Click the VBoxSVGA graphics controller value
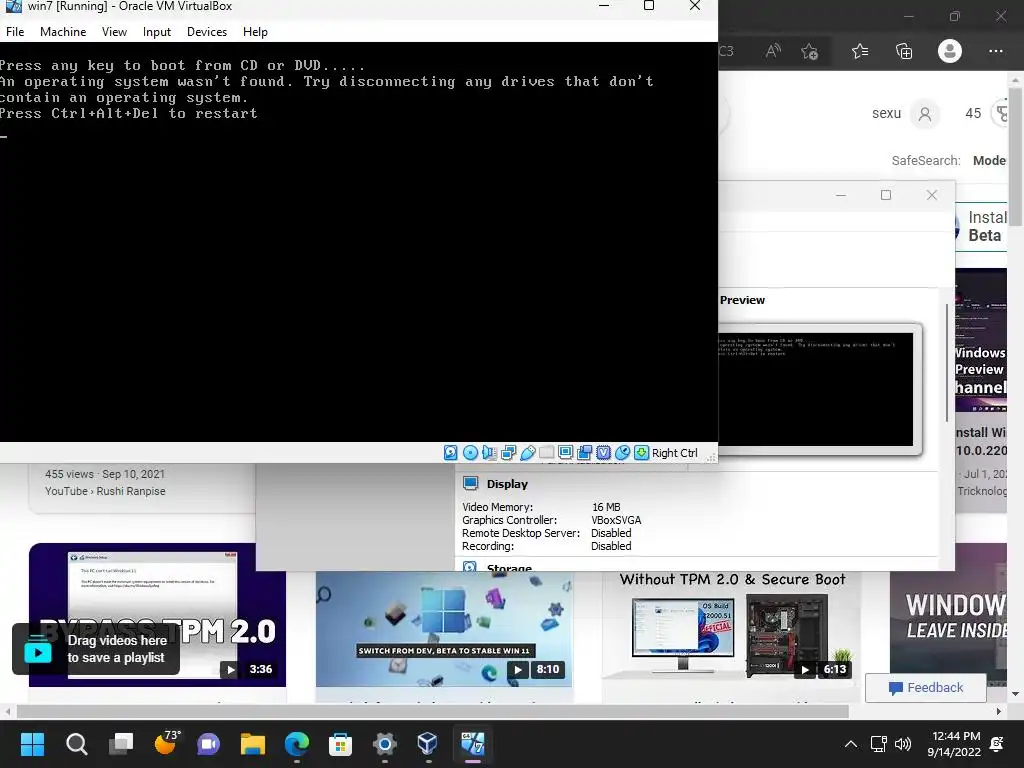This screenshot has height=768, width=1024. coord(616,520)
